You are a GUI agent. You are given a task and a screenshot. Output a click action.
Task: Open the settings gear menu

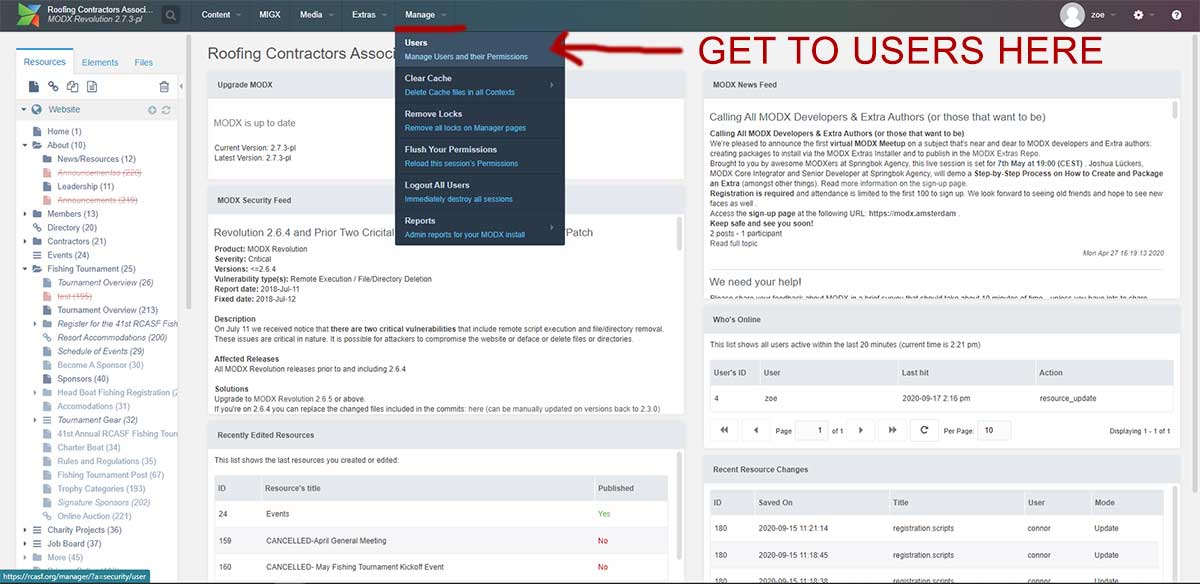coord(1138,15)
